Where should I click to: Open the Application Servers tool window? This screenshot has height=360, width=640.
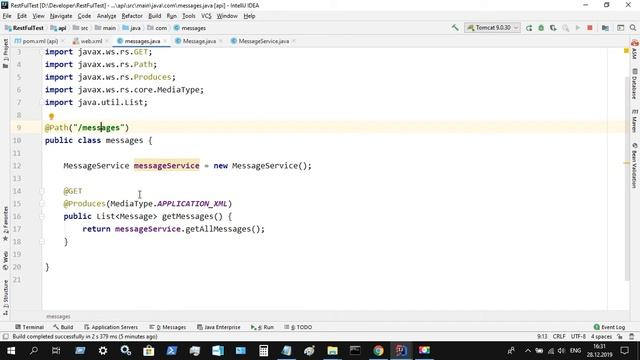[x=111, y=327]
